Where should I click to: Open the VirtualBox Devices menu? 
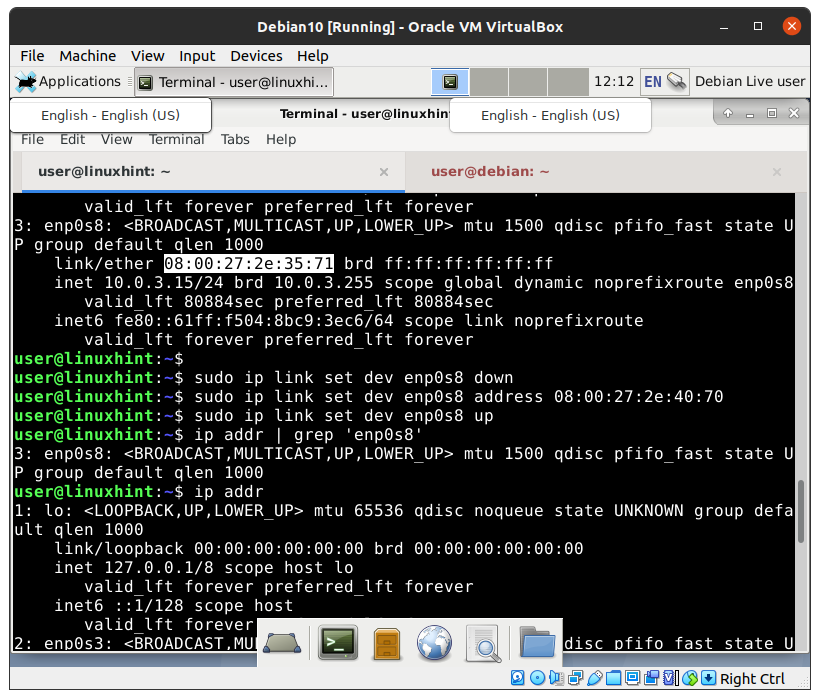coord(256,56)
